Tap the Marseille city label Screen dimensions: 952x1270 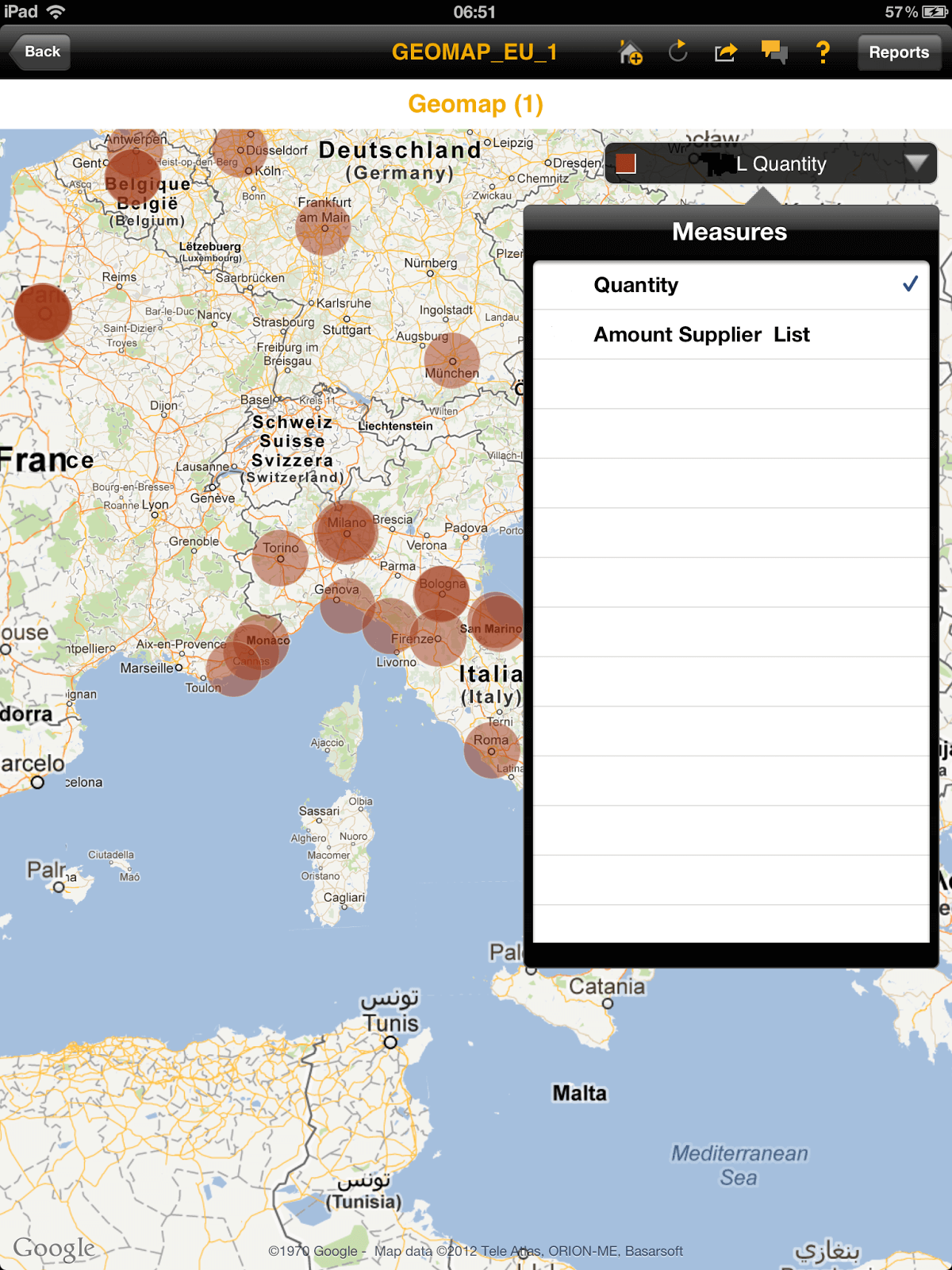point(147,668)
